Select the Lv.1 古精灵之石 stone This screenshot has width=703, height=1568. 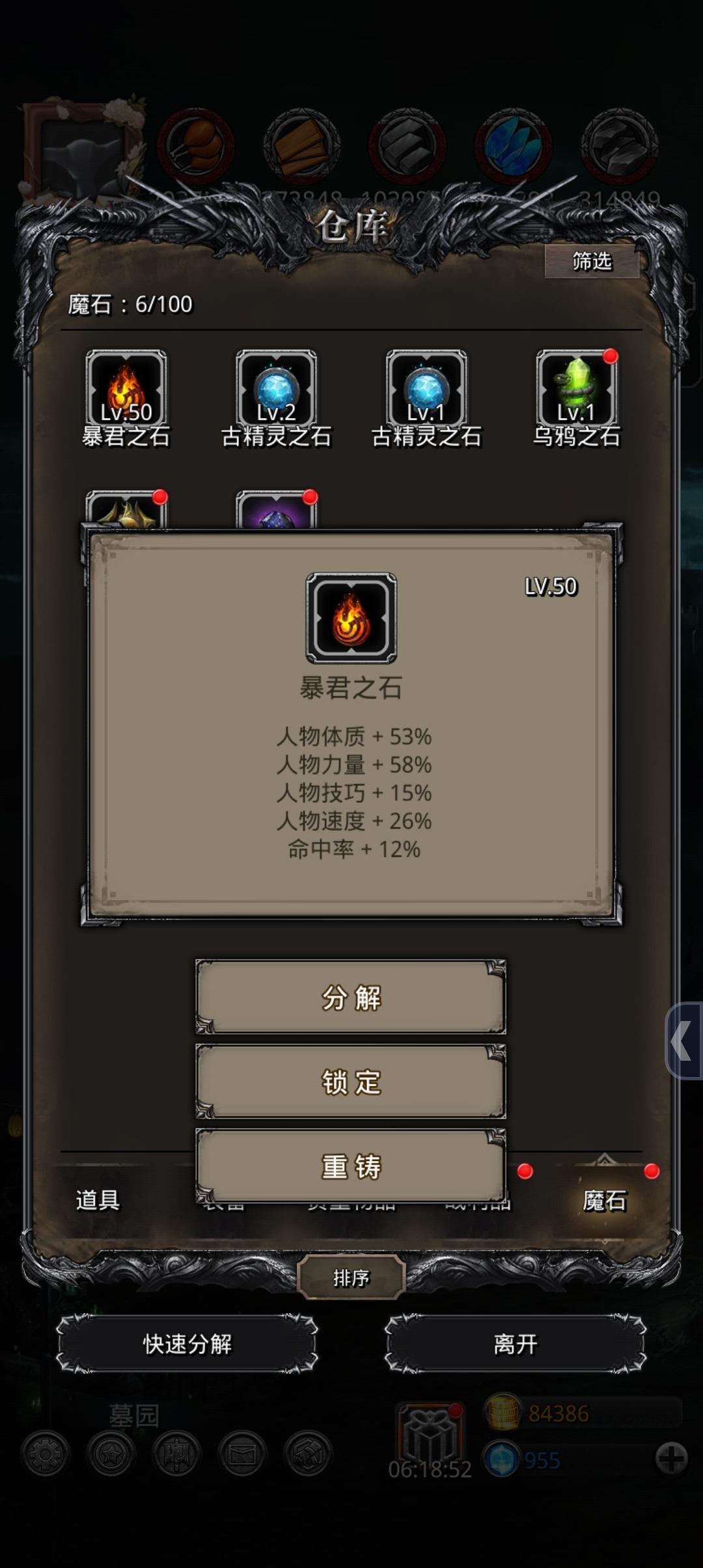[426, 389]
